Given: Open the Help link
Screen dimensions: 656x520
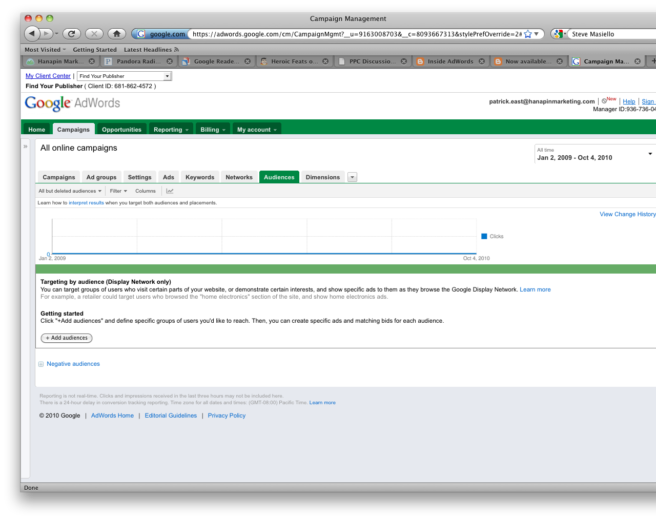Looking at the screenshot, I should tap(629, 102).
